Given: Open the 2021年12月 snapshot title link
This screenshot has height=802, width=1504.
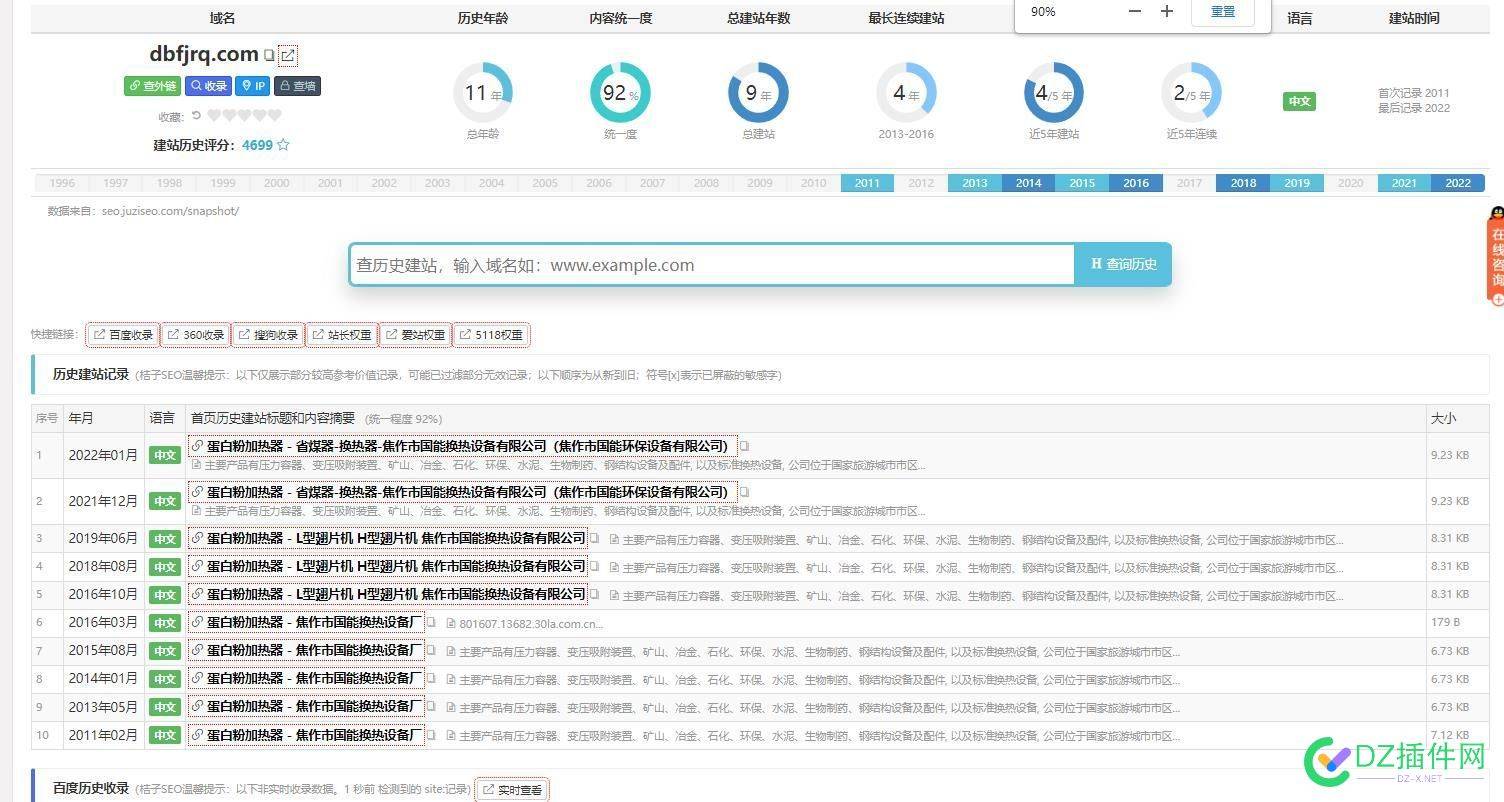Looking at the screenshot, I should [462, 492].
